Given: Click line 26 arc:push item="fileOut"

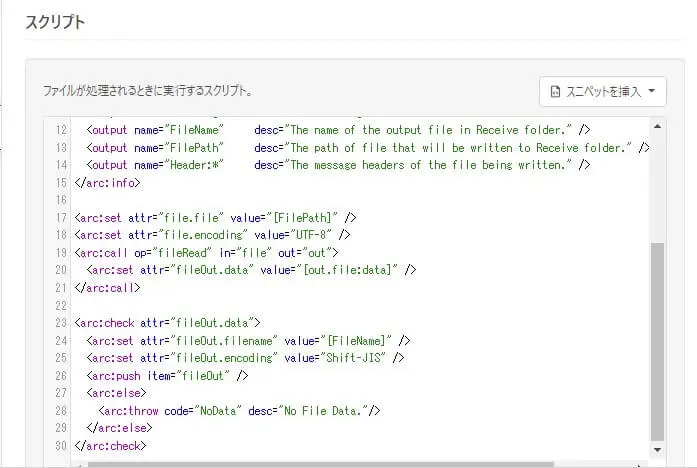Looking at the screenshot, I should (x=167, y=376).
